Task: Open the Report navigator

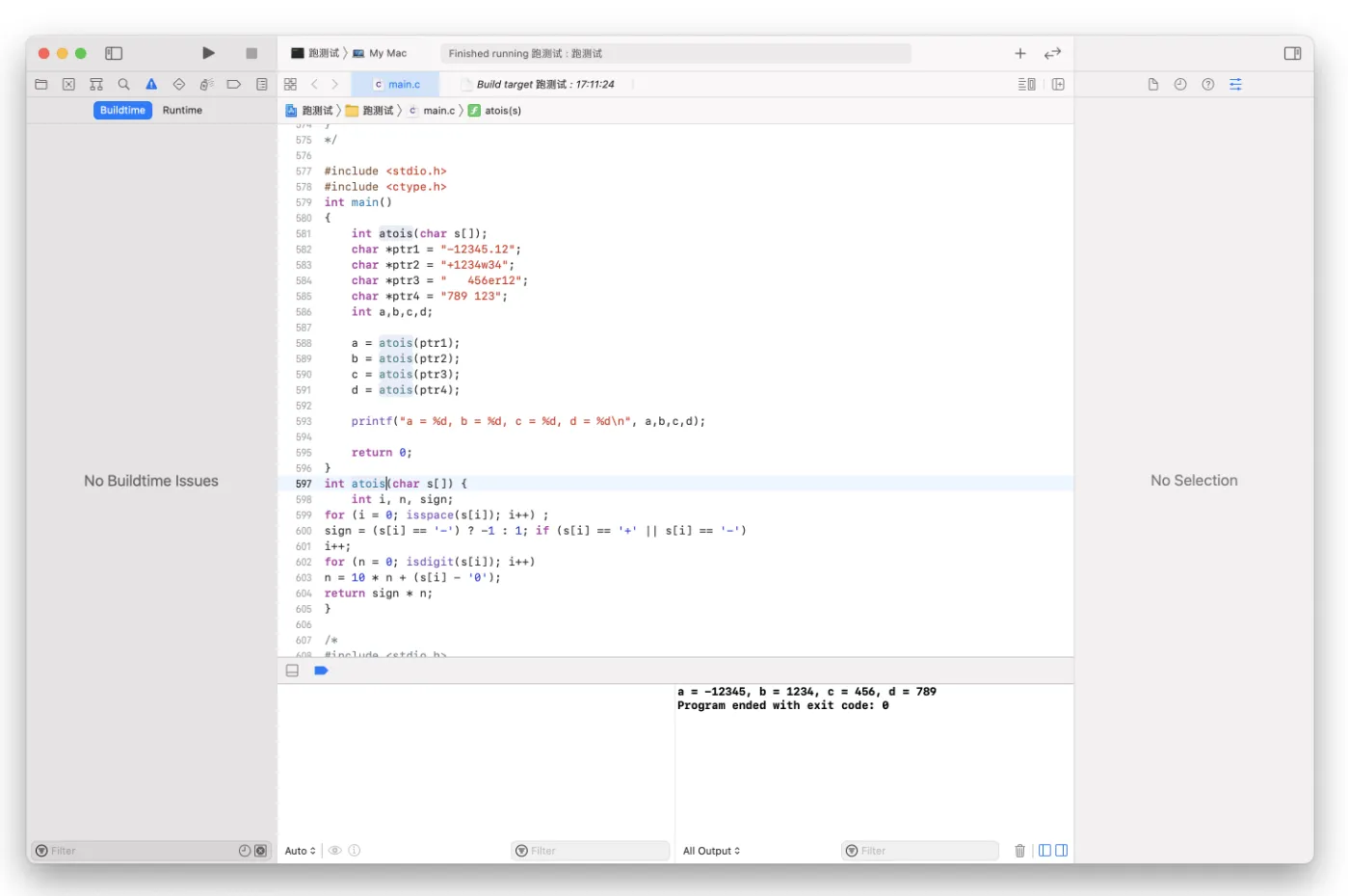Action: coord(262,84)
